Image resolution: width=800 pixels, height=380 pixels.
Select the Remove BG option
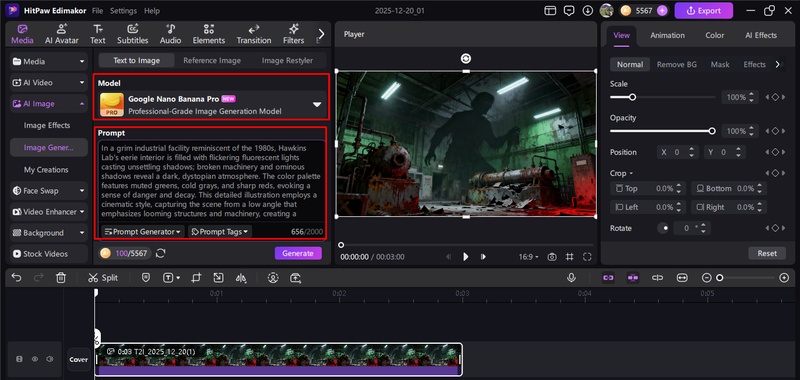[677, 64]
